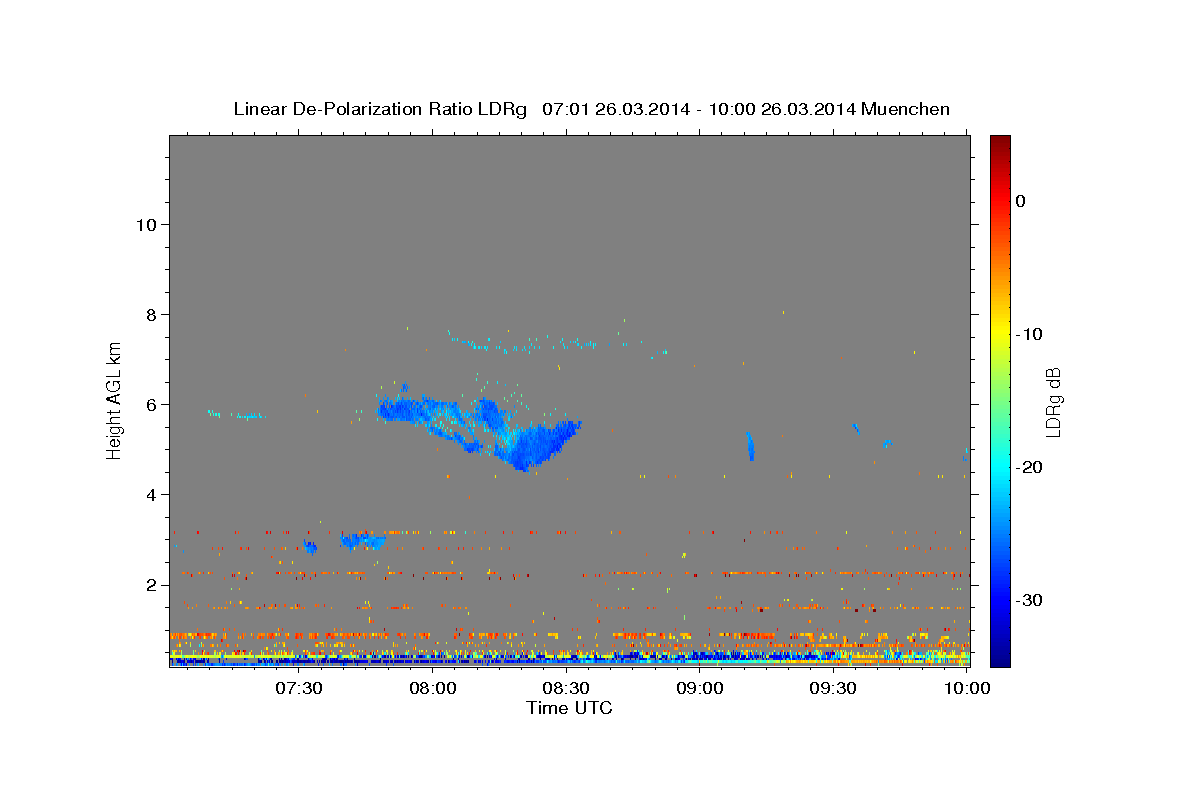Click the 'Time UTC' axis label

[569, 708]
